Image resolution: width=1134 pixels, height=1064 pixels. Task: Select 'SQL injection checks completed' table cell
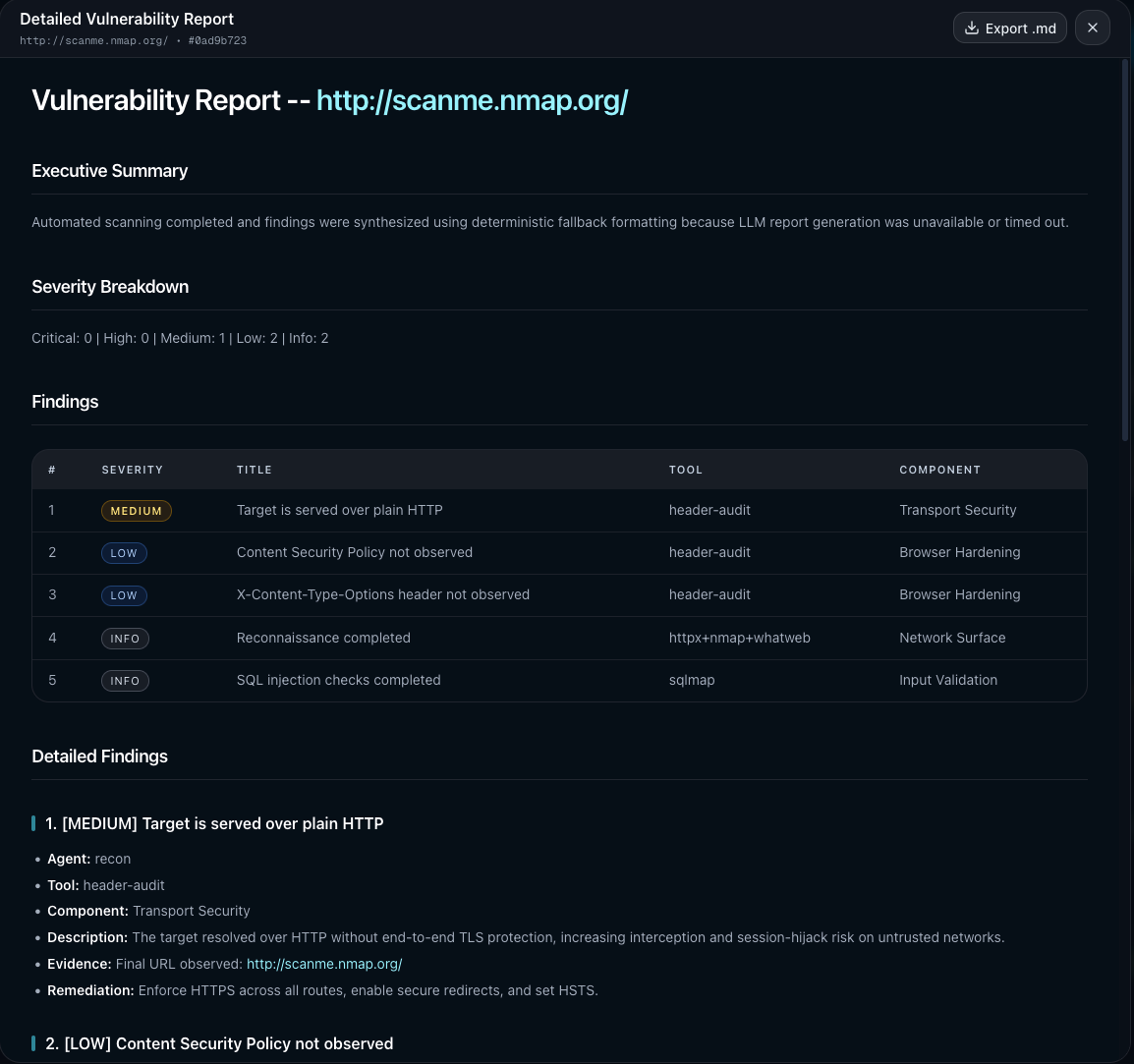tap(338, 680)
